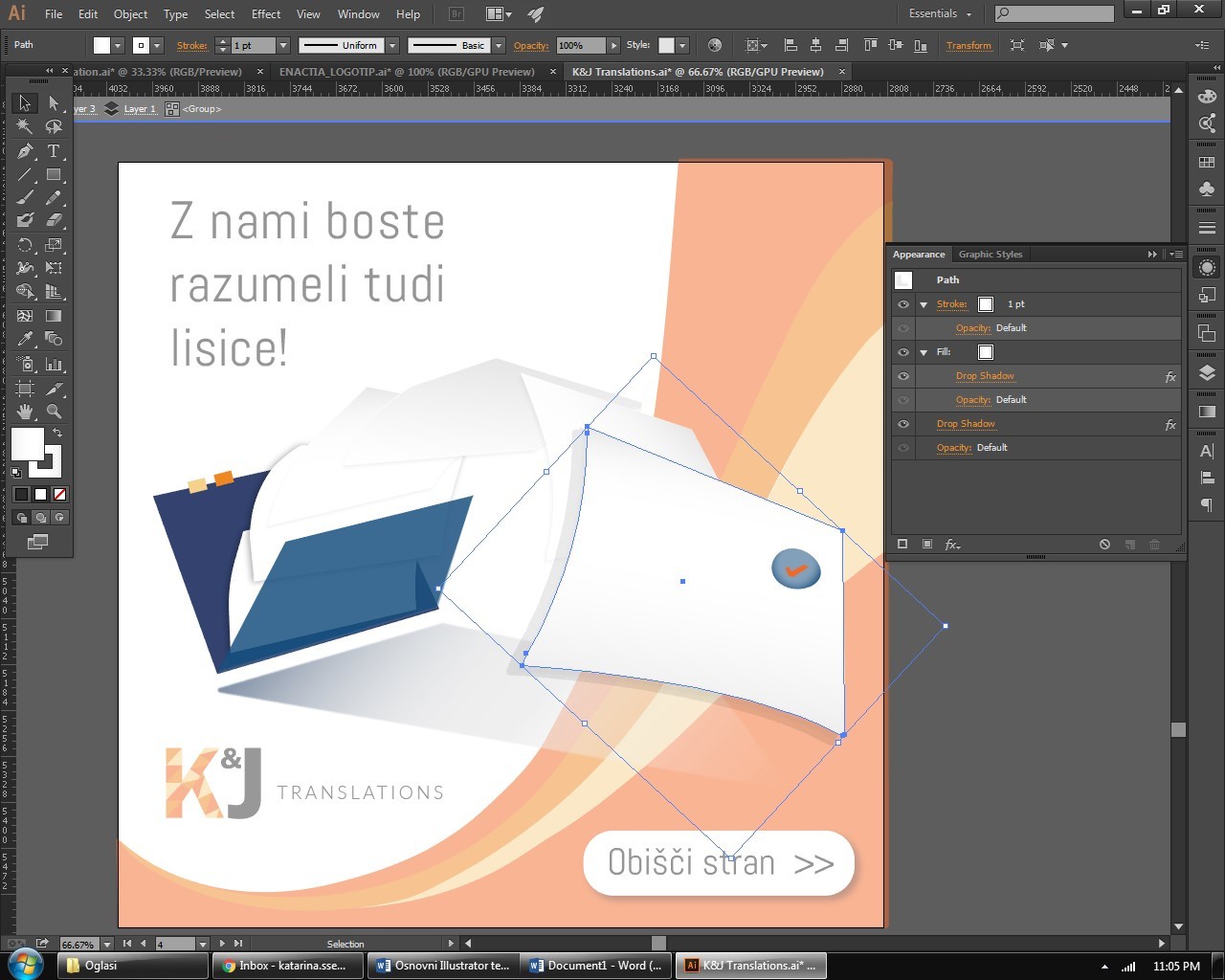Click Clear Appearance icon in Appearance panel

pos(1104,545)
